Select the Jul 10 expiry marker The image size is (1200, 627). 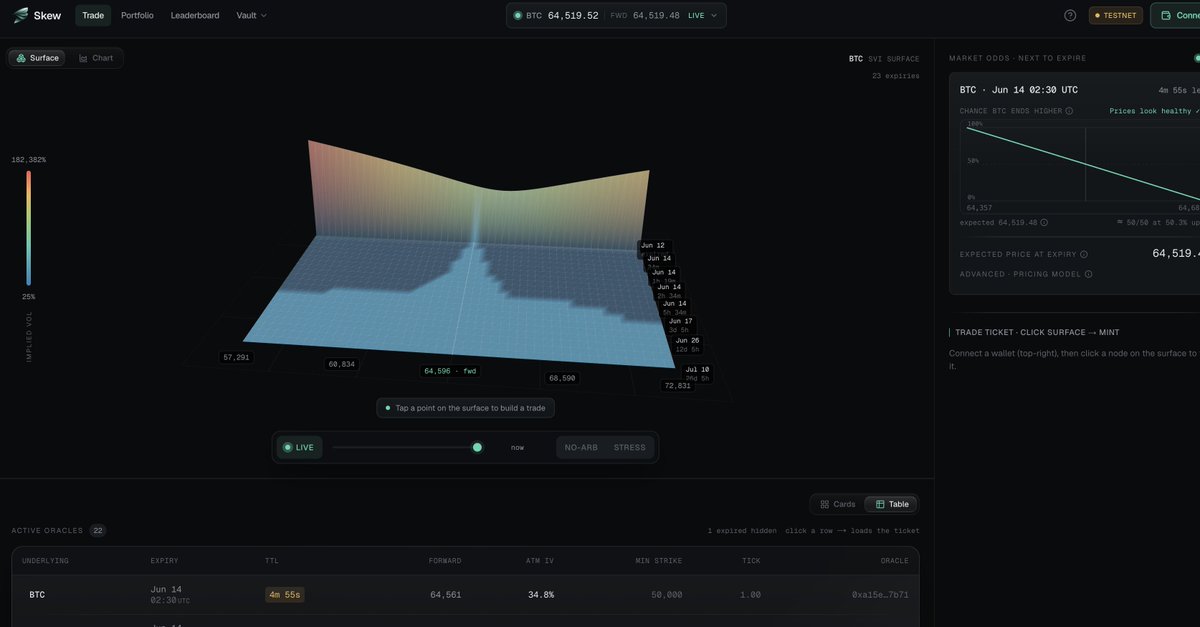[697, 373]
